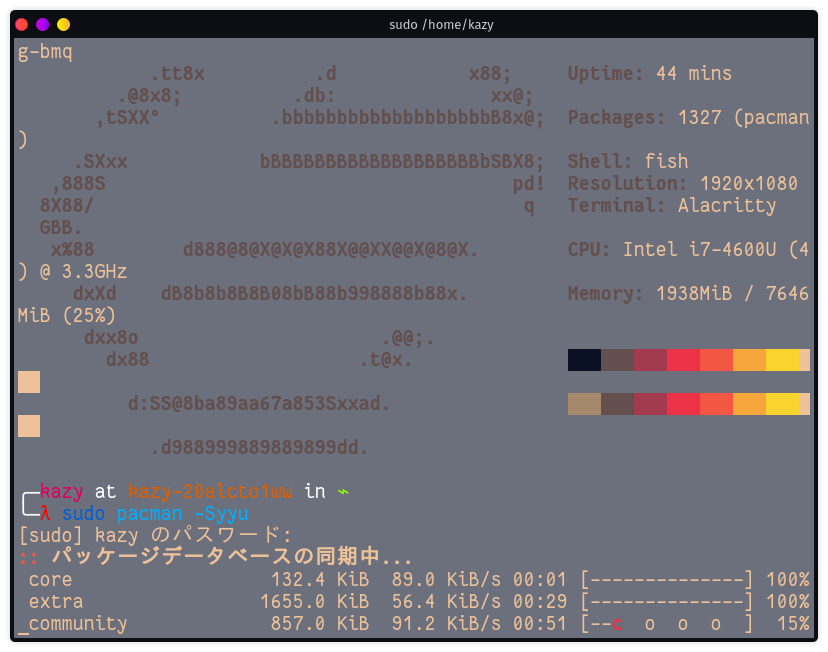Click the 'Uptime:' label

click(x=606, y=74)
